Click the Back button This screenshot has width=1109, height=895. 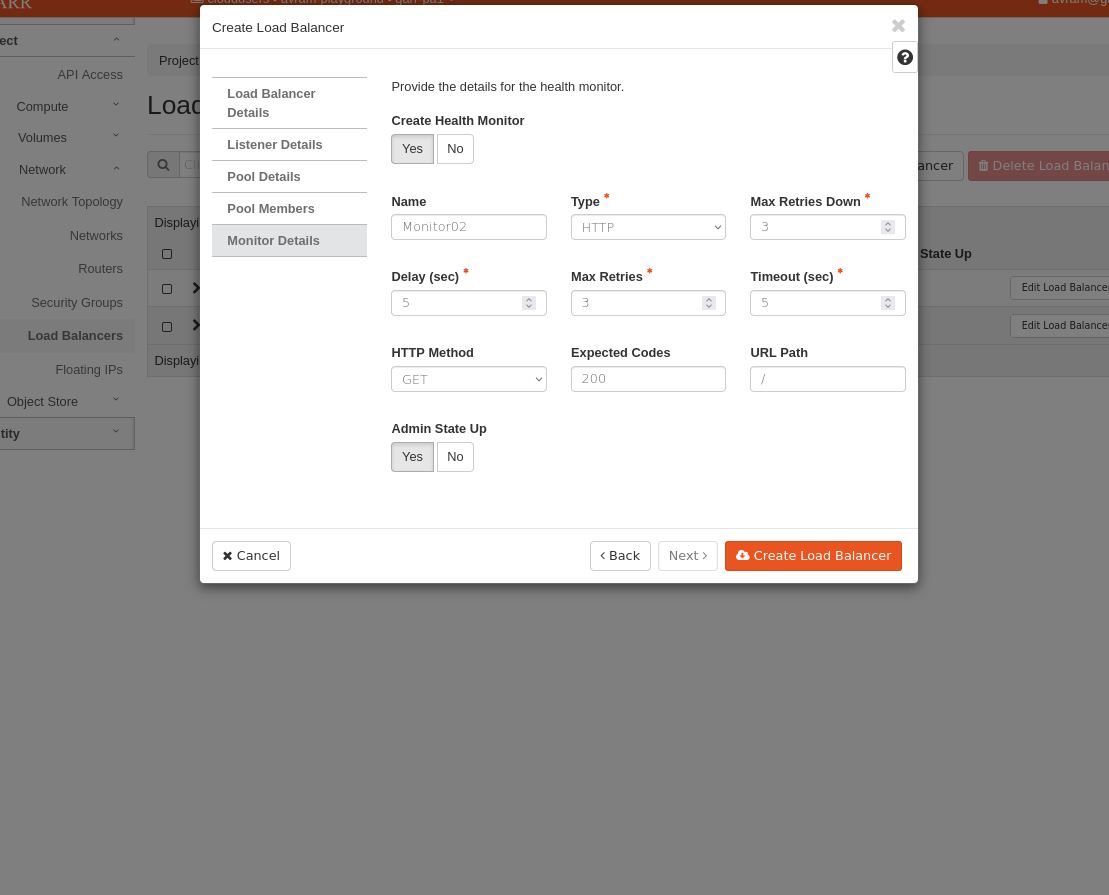tap(620, 556)
